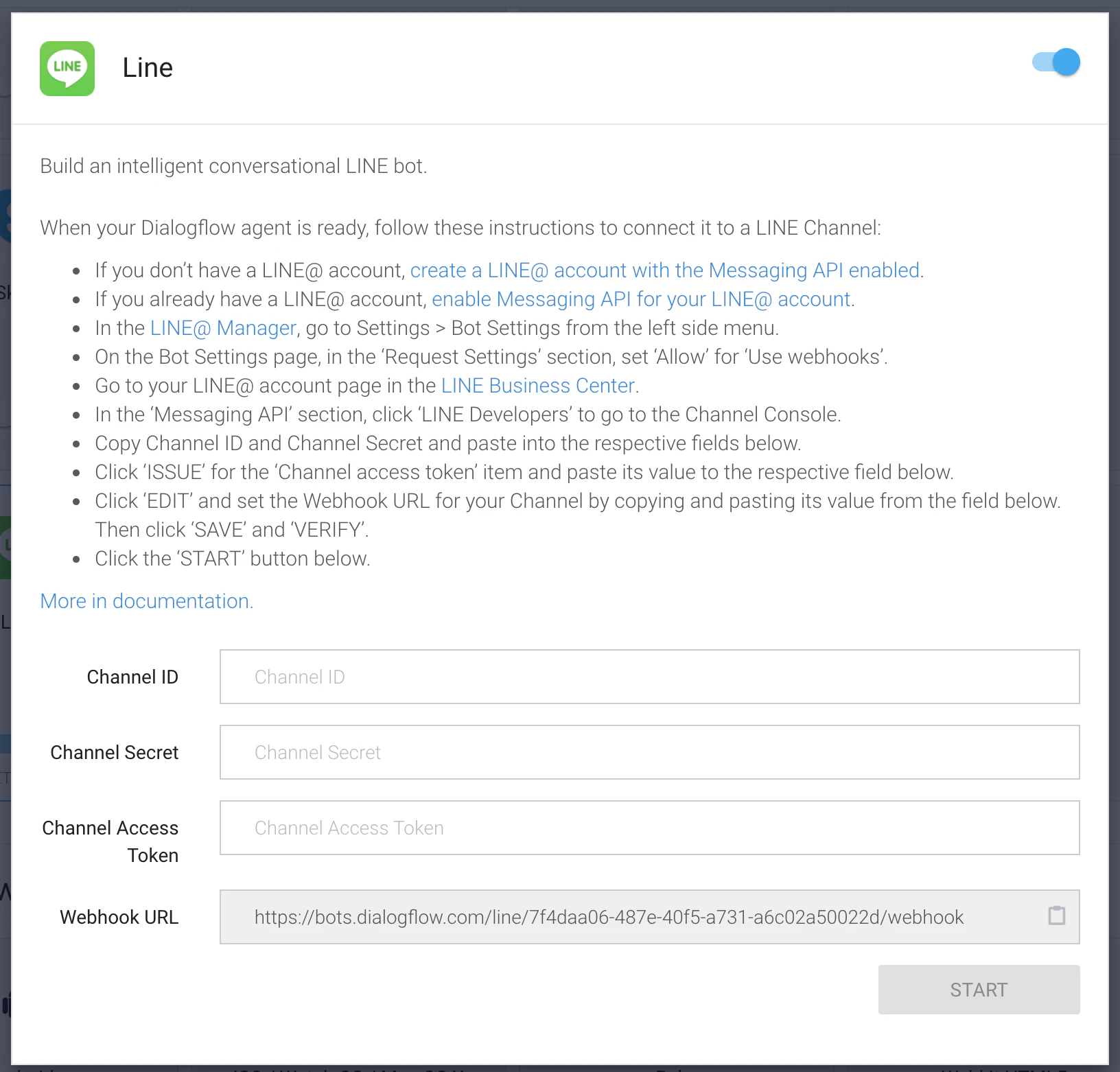
Task: Copy the Webhook URL with clipboard icon
Action: click(1057, 916)
